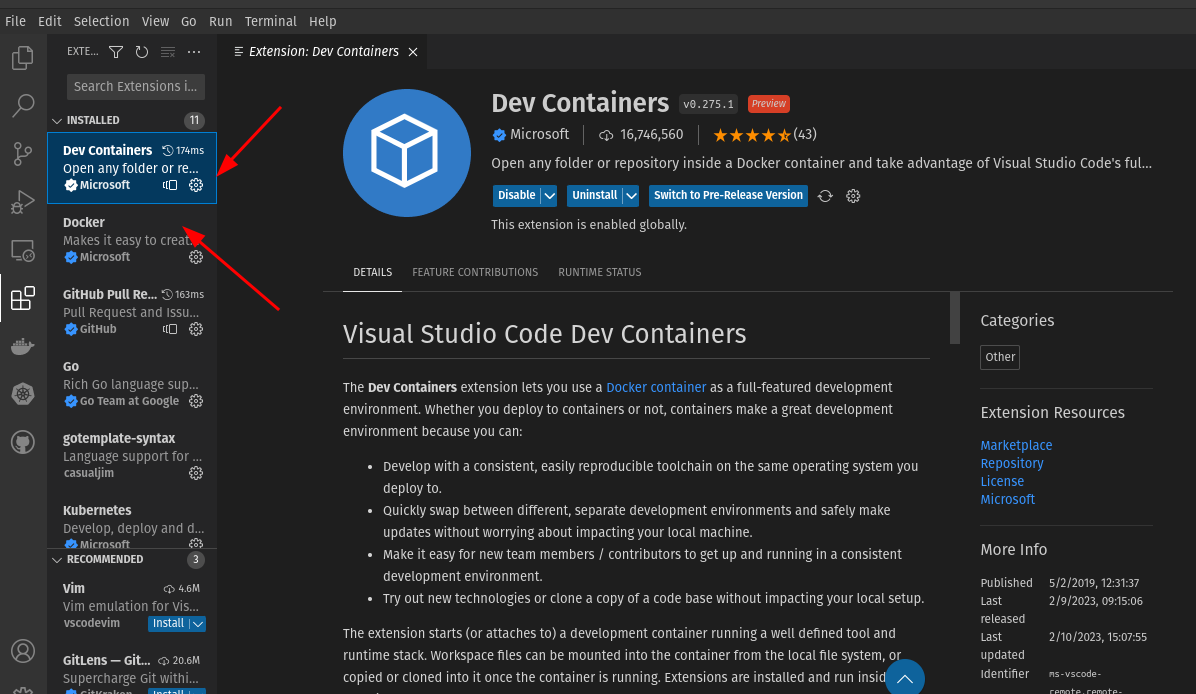This screenshot has height=694, width=1196.
Task: Click Switch to Pre-Release Version button
Action: [x=728, y=196]
